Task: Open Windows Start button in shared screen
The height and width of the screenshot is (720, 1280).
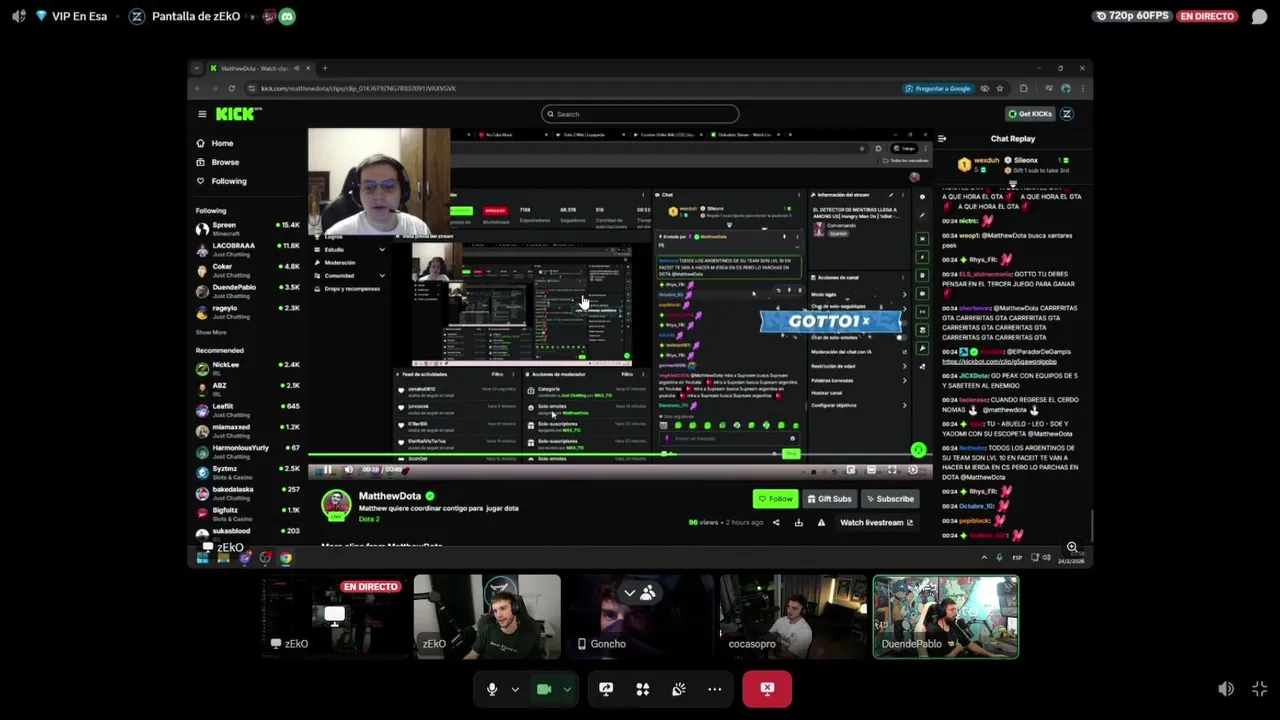Action: click(202, 558)
